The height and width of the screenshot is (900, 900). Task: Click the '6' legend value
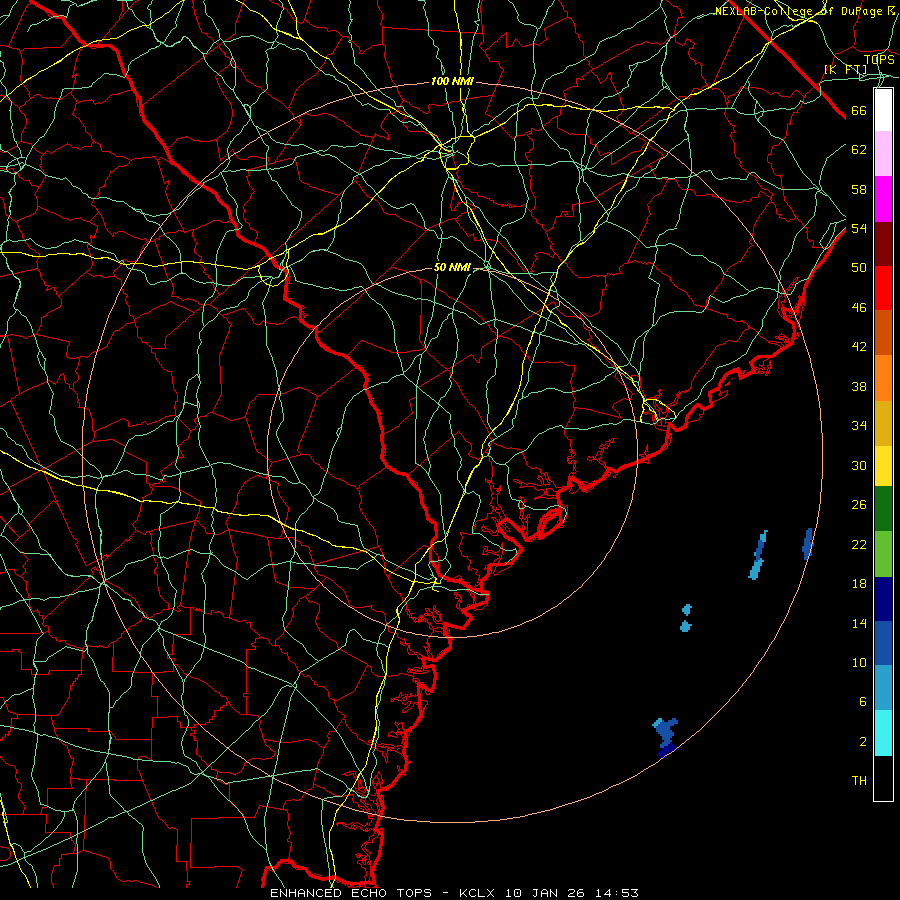pos(863,702)
